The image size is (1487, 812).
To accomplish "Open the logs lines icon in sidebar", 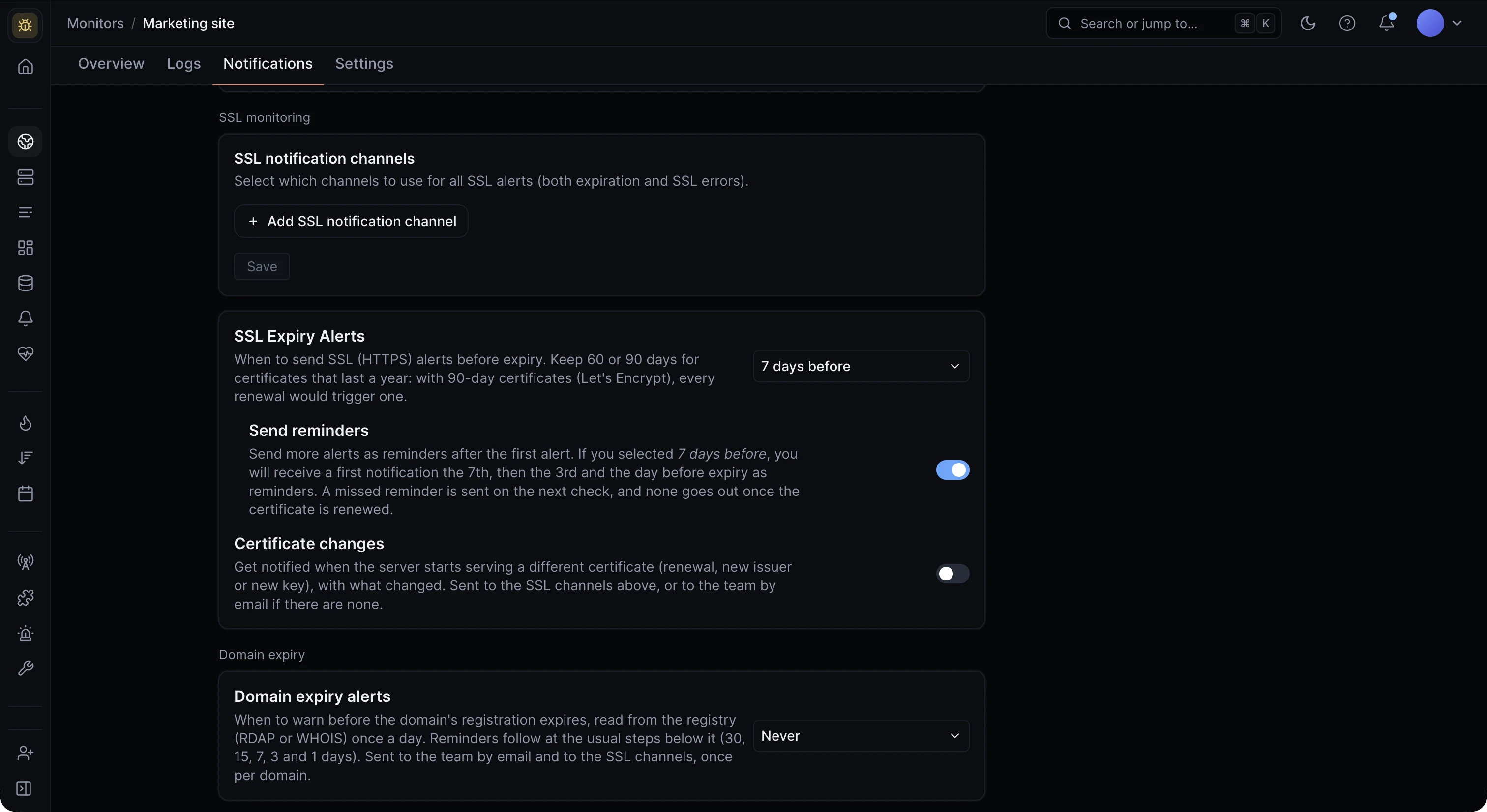I will 26,212.
